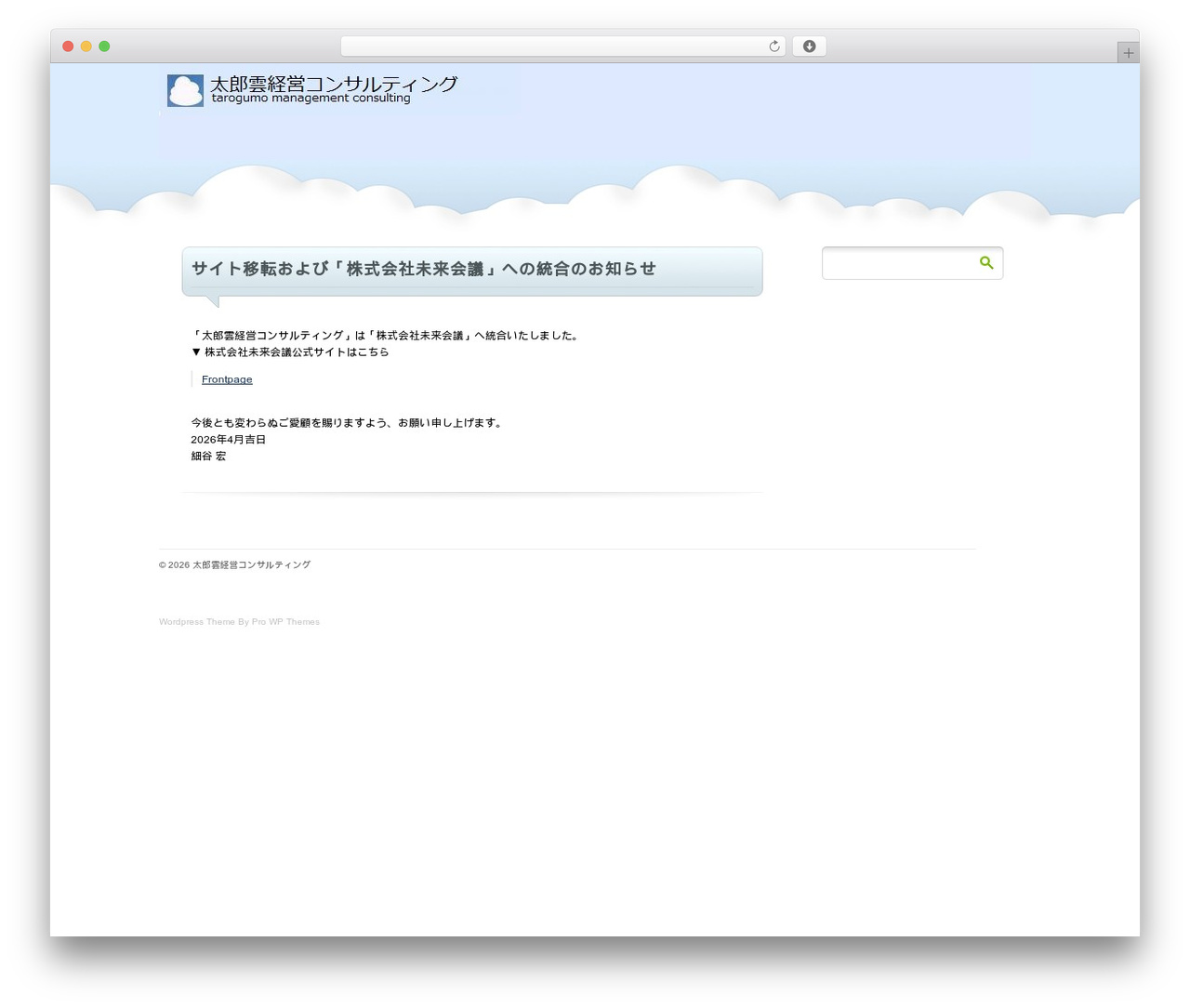Screen dimensions: 1190x1008
Task: Click the green search magnifier icon
Action: pyautogui.click(x=986, y=263)
